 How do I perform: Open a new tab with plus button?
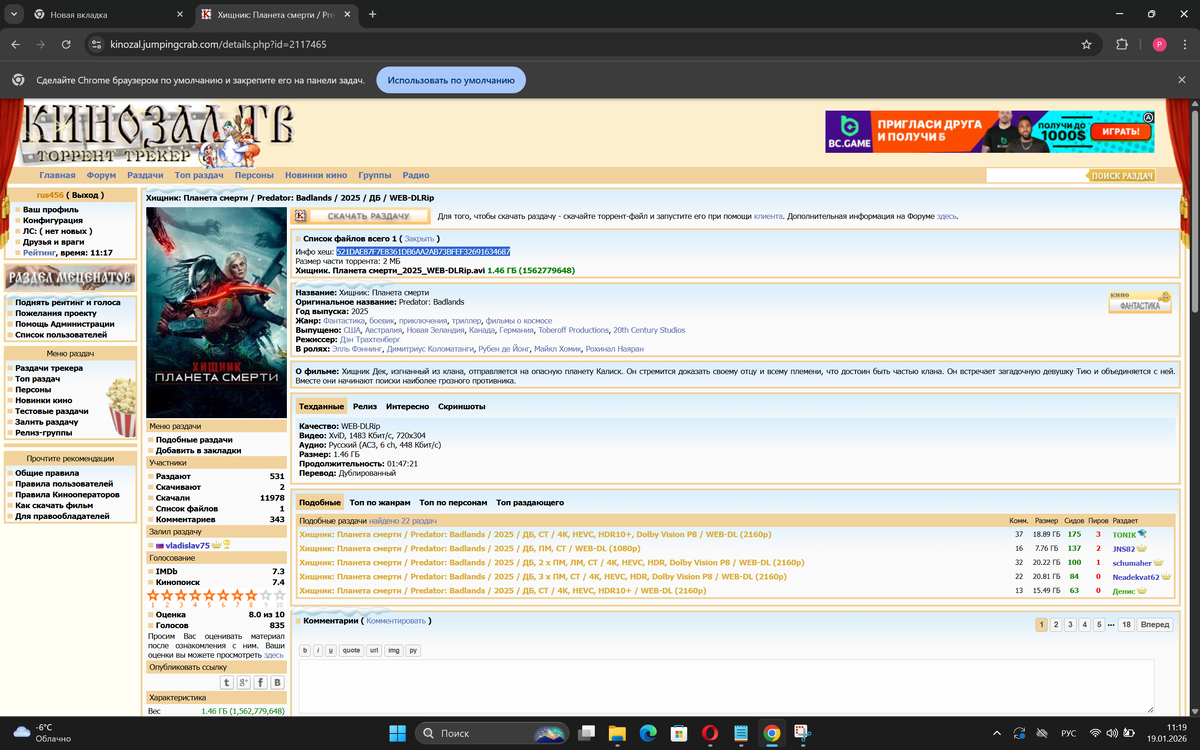tap(373, 14)
